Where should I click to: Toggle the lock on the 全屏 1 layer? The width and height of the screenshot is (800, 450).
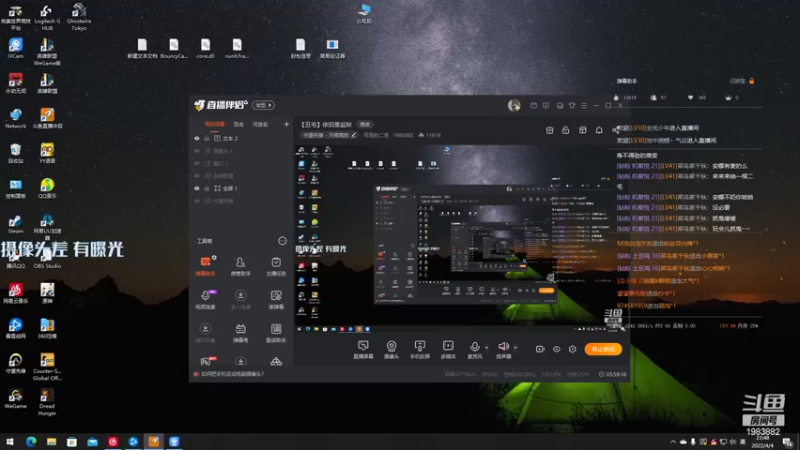coord(207,188)
